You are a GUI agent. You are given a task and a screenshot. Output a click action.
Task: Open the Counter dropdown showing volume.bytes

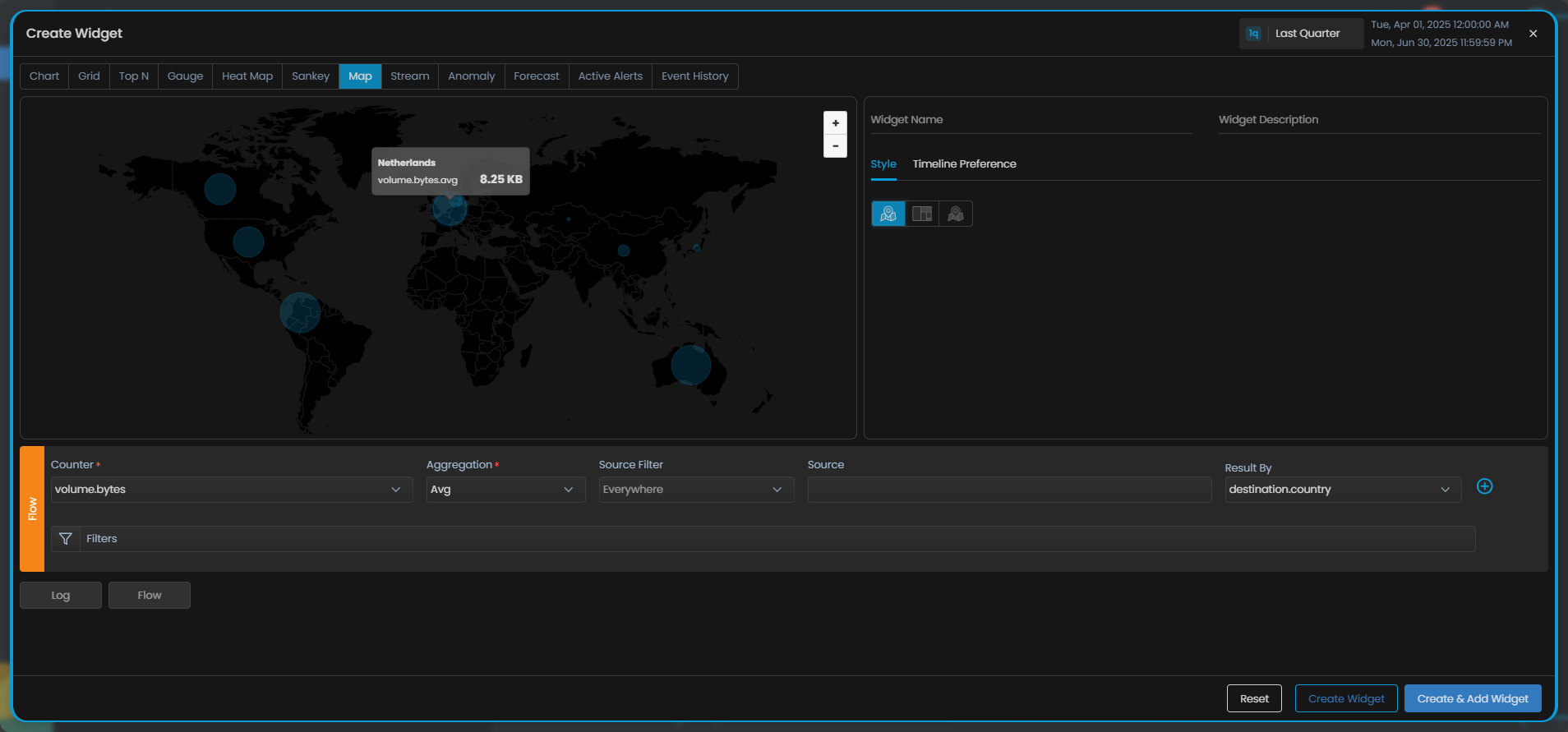coord(231,490)
